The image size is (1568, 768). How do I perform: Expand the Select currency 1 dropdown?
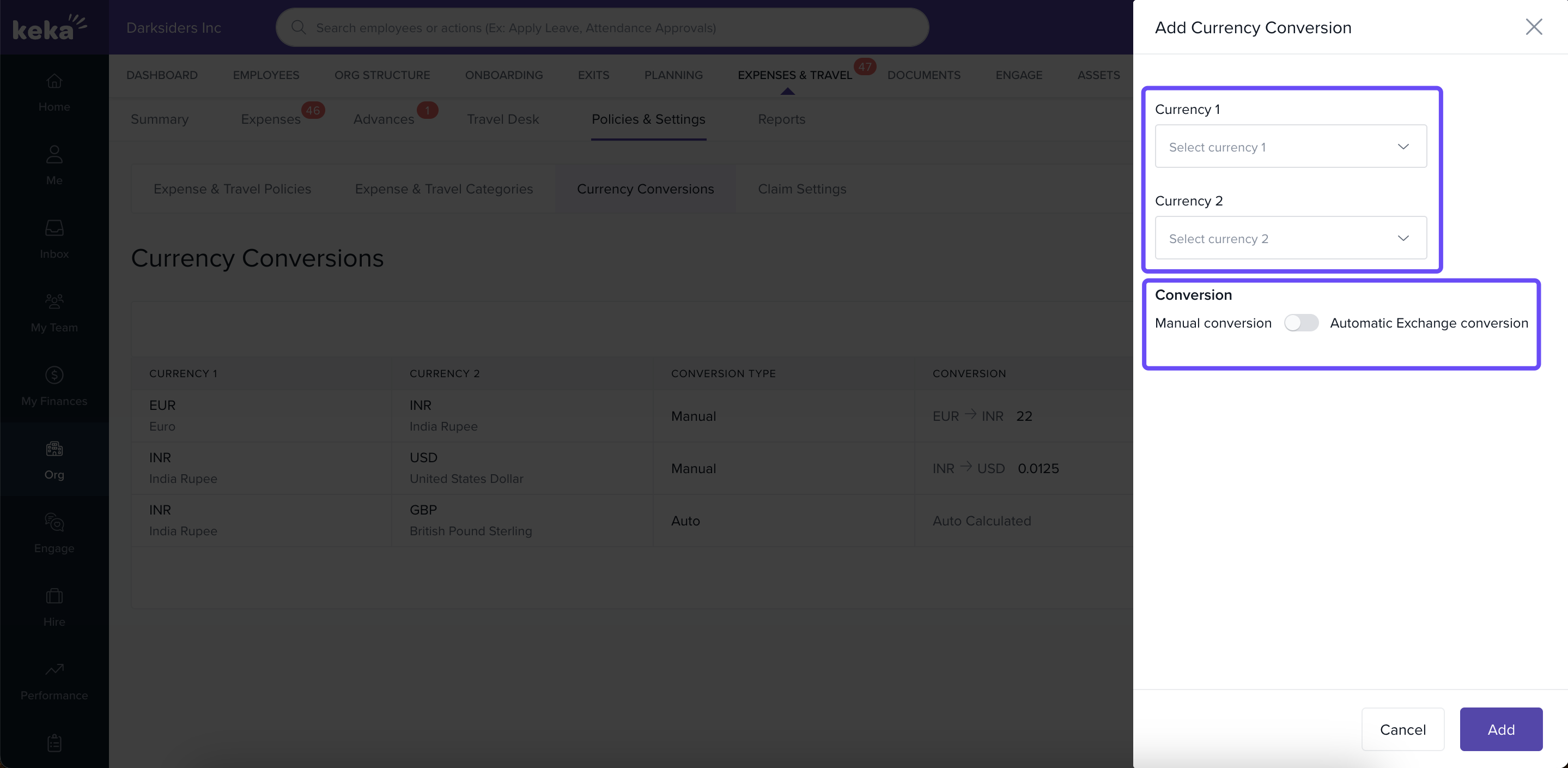1291,147
